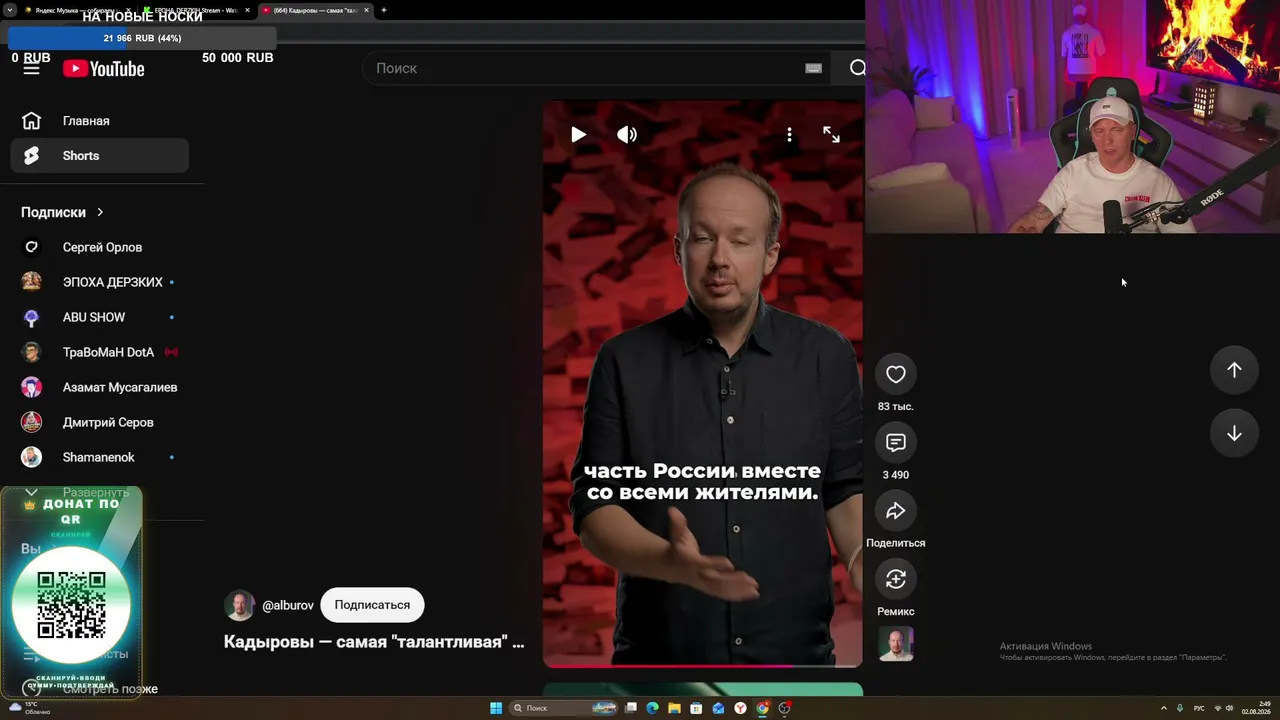Share the Short via Поделиться
Viewport: 1280px width, 720px height.
click(x=896, y=511)
